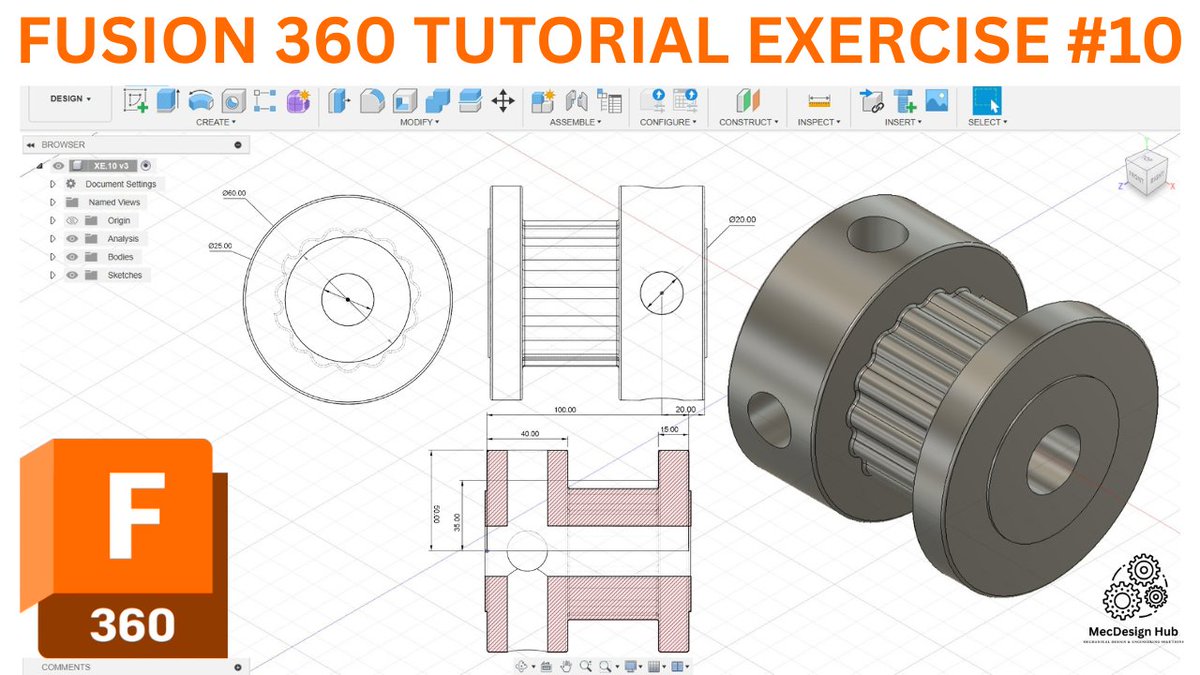Activate the Select tool
Screen dimensions: 1200x675
pos(987,100)
